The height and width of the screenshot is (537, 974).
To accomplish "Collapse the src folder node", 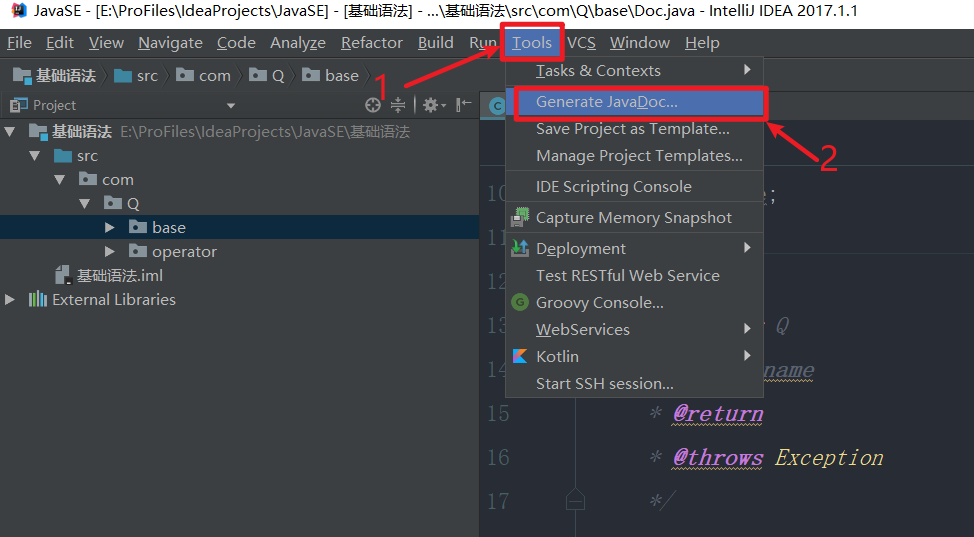I will click(x=35, y=155).
